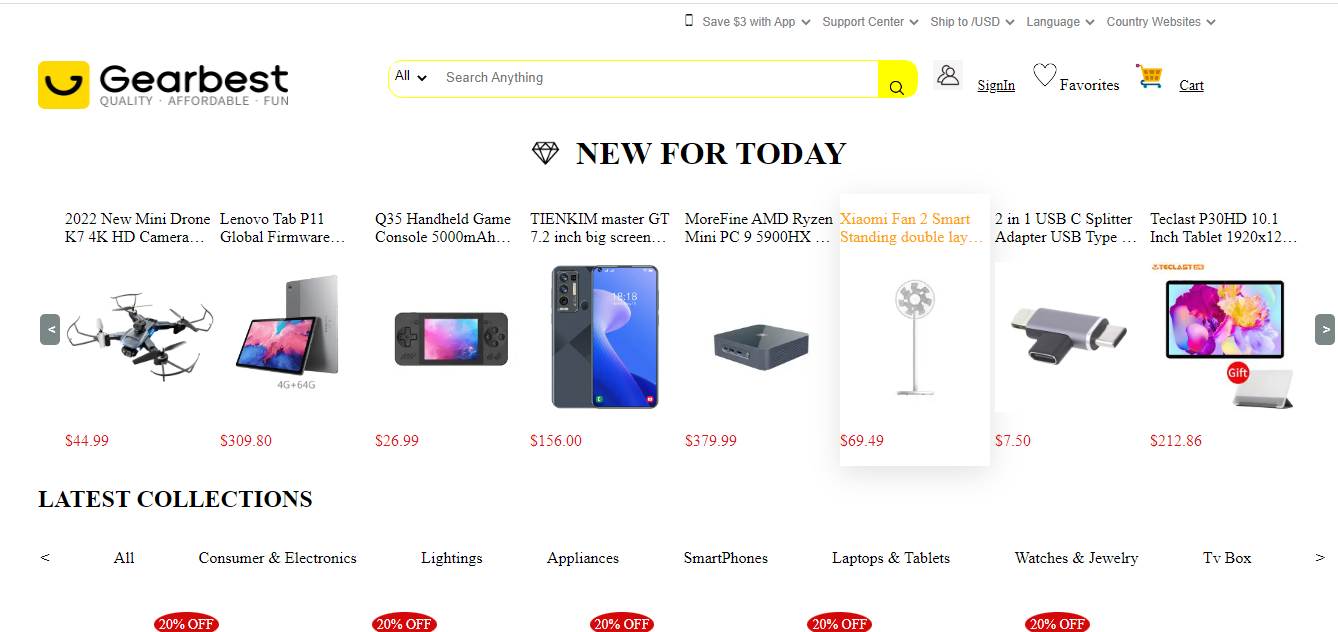Choose the Watches & Jewelry collection tab
This screenshot has width=1338, height=632.
point(1076,558)
